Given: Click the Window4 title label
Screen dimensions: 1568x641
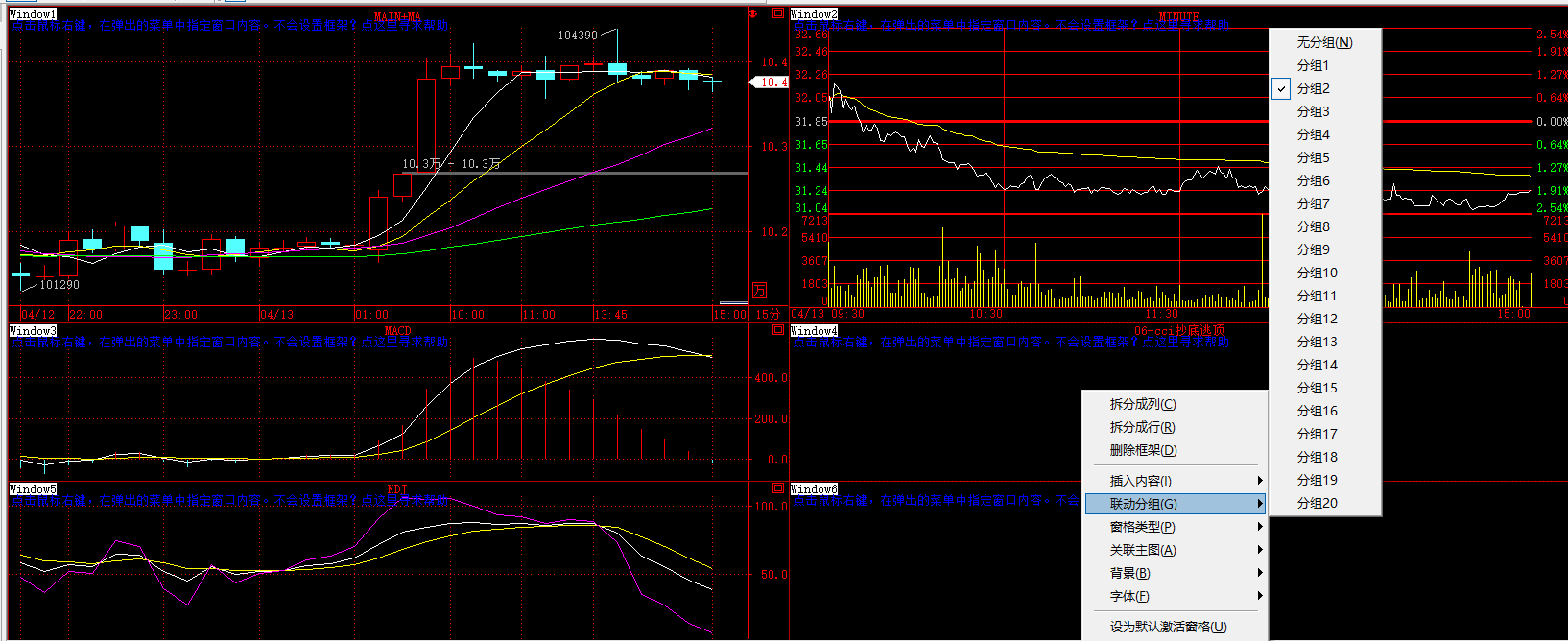Looking at the screenshot, I should (814, 331).
